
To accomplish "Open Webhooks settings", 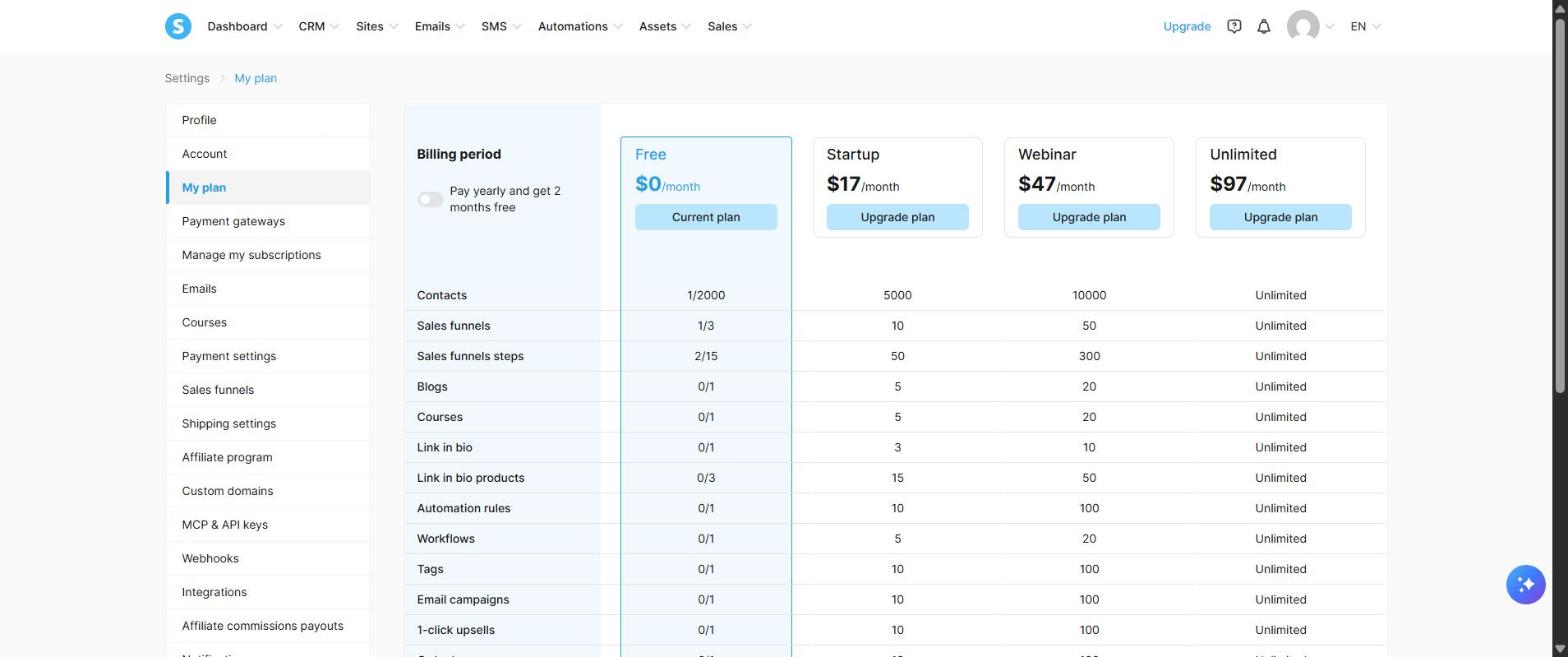I will point(268,559).
